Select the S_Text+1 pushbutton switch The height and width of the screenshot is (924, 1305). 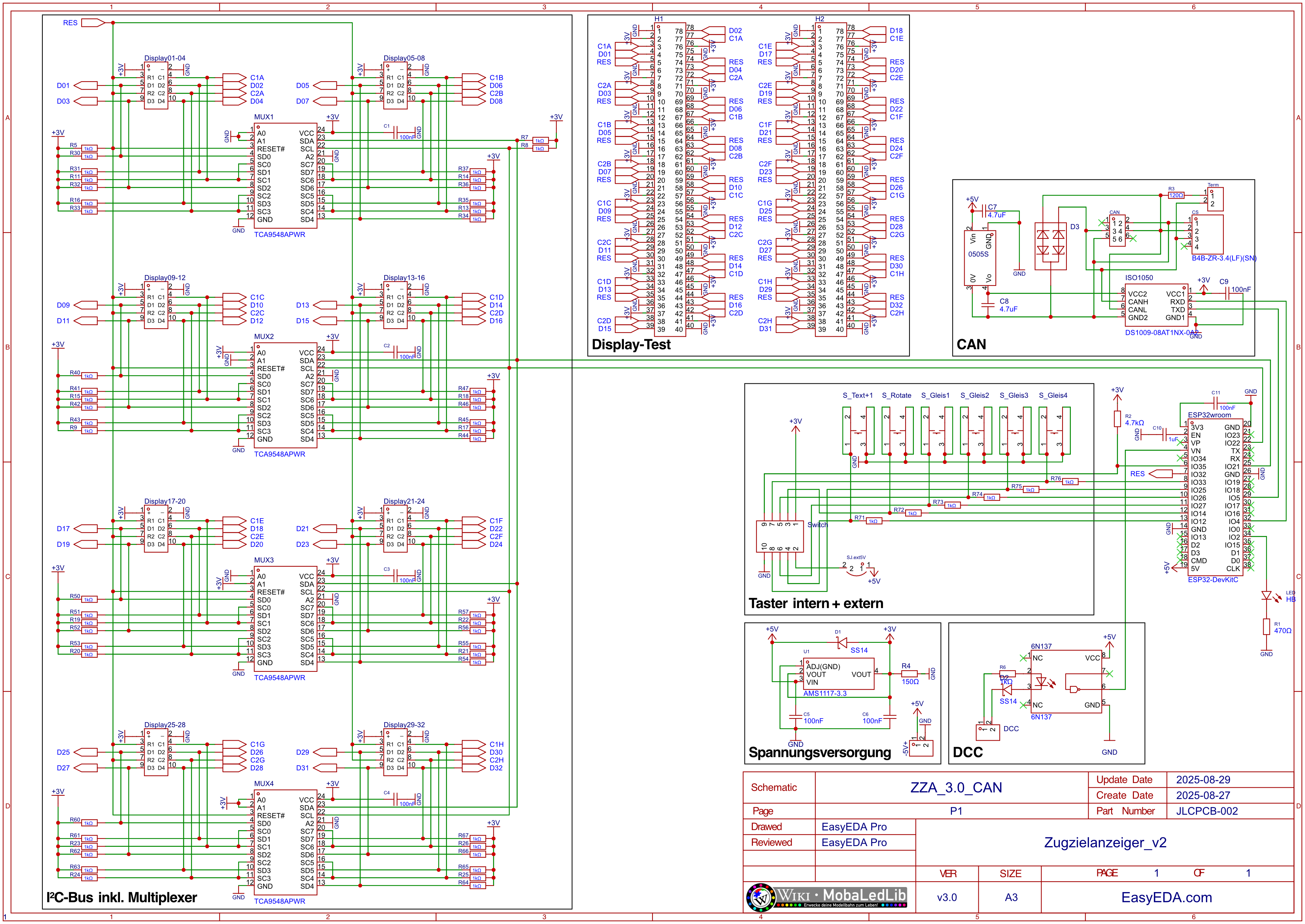click(x=858, y=431)
